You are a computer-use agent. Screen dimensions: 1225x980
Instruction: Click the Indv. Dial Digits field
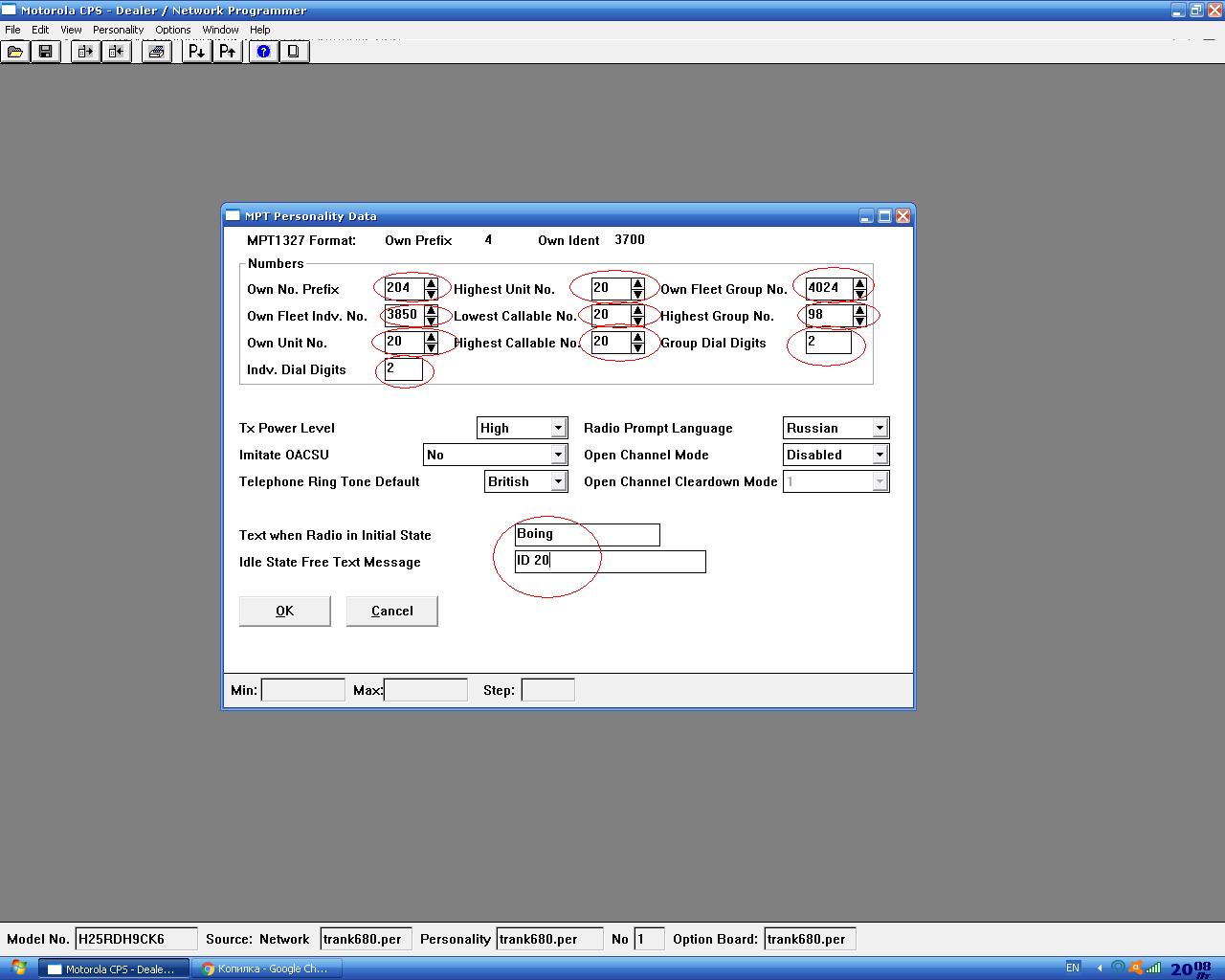404,368
